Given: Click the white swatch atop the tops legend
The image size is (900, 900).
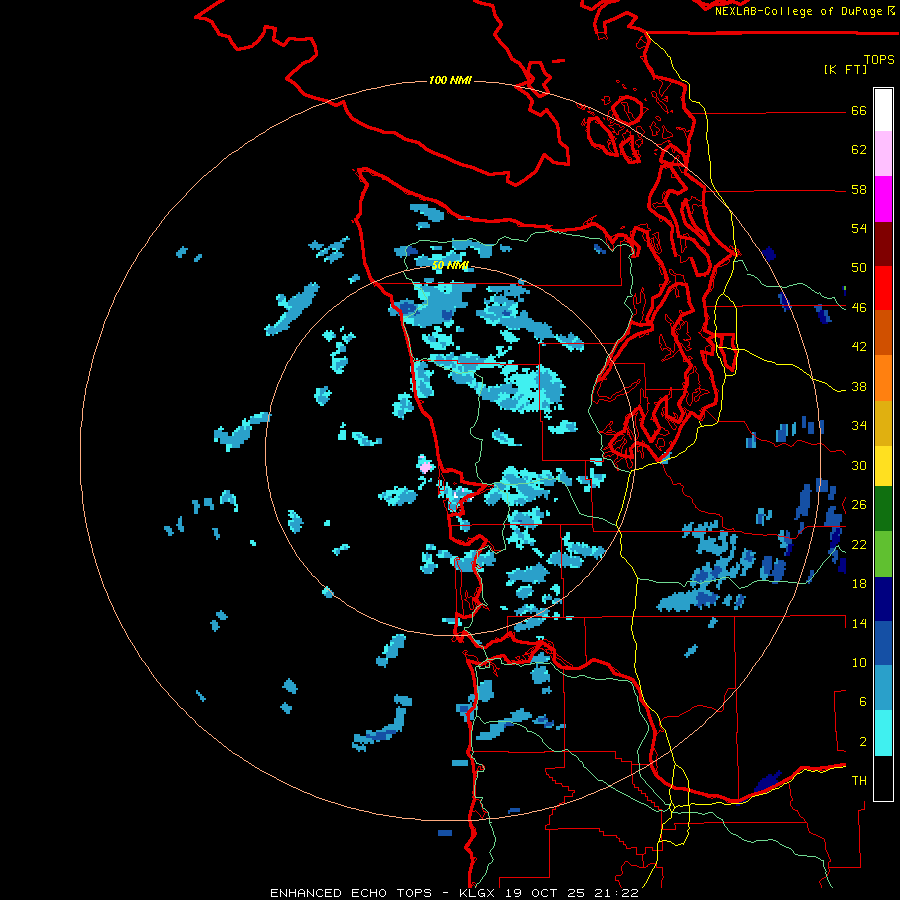Looking at the screenshot, I should click(x=883, y=110).
